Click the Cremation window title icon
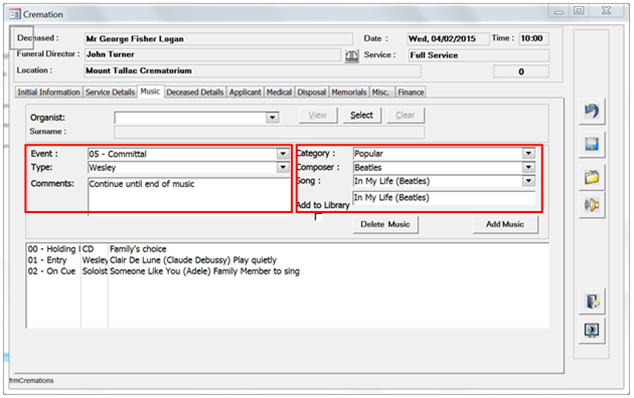The image size is (634, 398). pyautogui.click(x=15, y=15)
